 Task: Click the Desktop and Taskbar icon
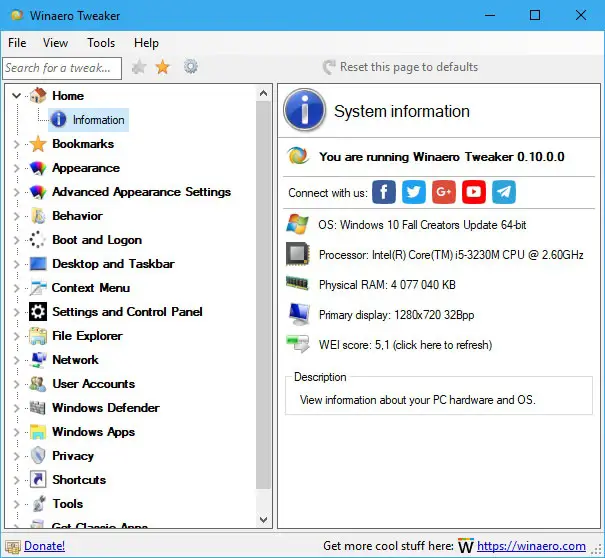38,264
